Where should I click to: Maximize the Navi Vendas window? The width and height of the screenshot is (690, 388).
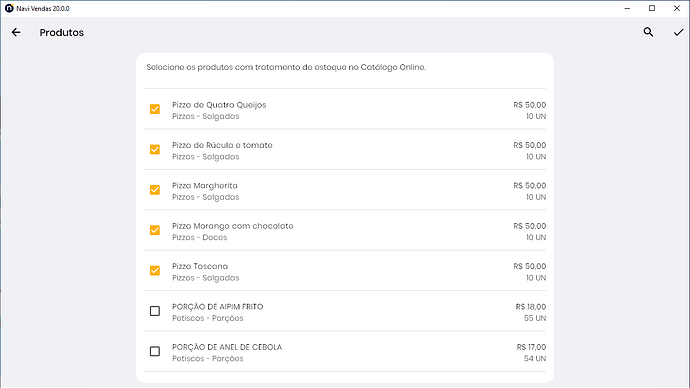652,8
